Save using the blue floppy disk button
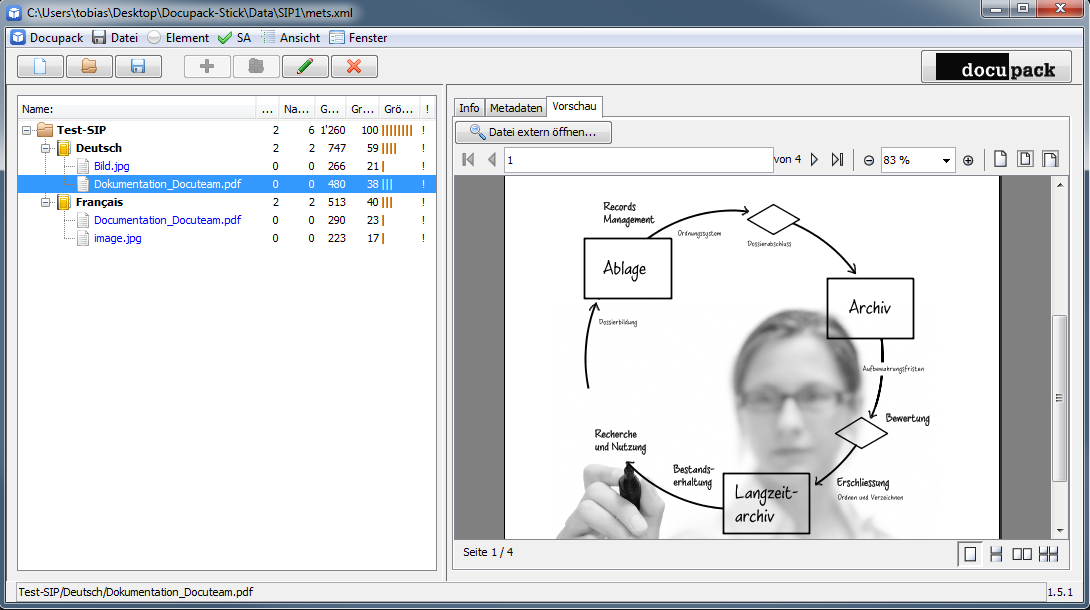This screenshot has height=610, width=1090. (138, 67)
